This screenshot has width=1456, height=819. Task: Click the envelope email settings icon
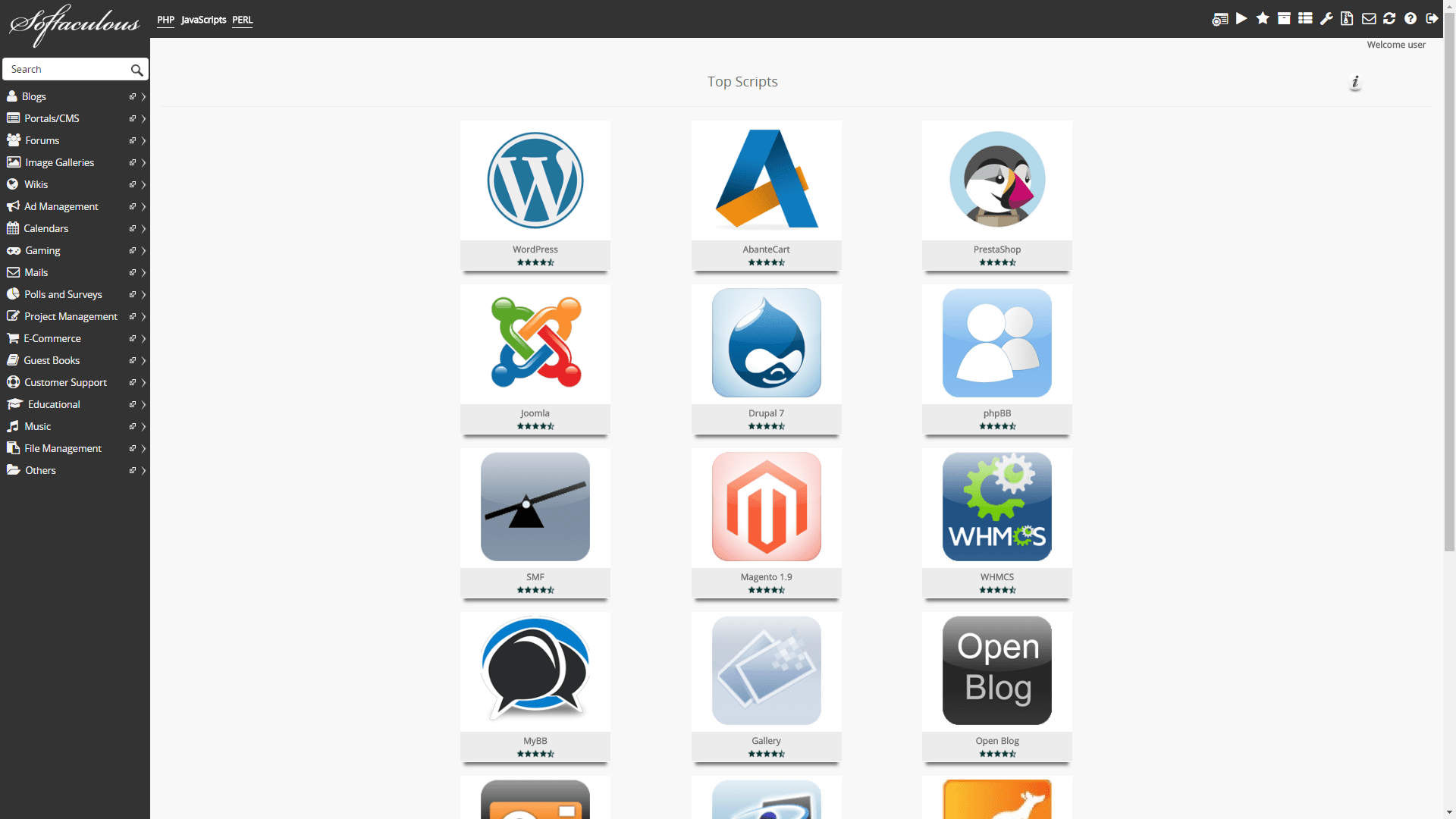coord(1369,19)
